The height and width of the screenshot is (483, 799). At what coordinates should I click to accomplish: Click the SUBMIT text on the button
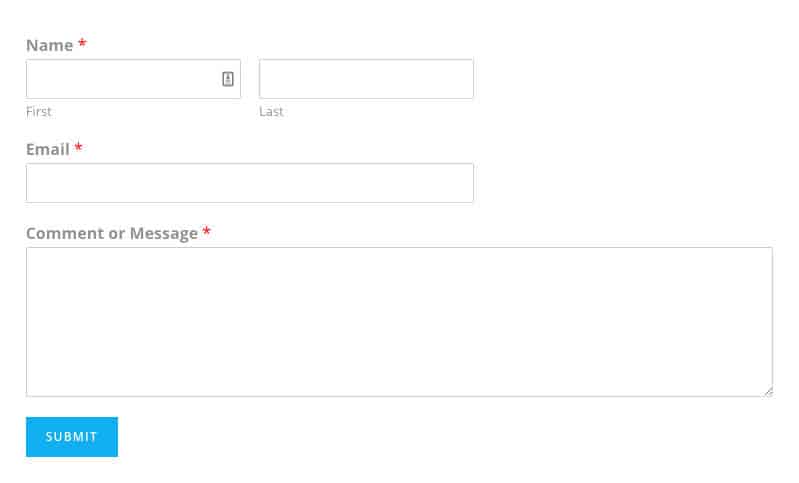(71, 437)
